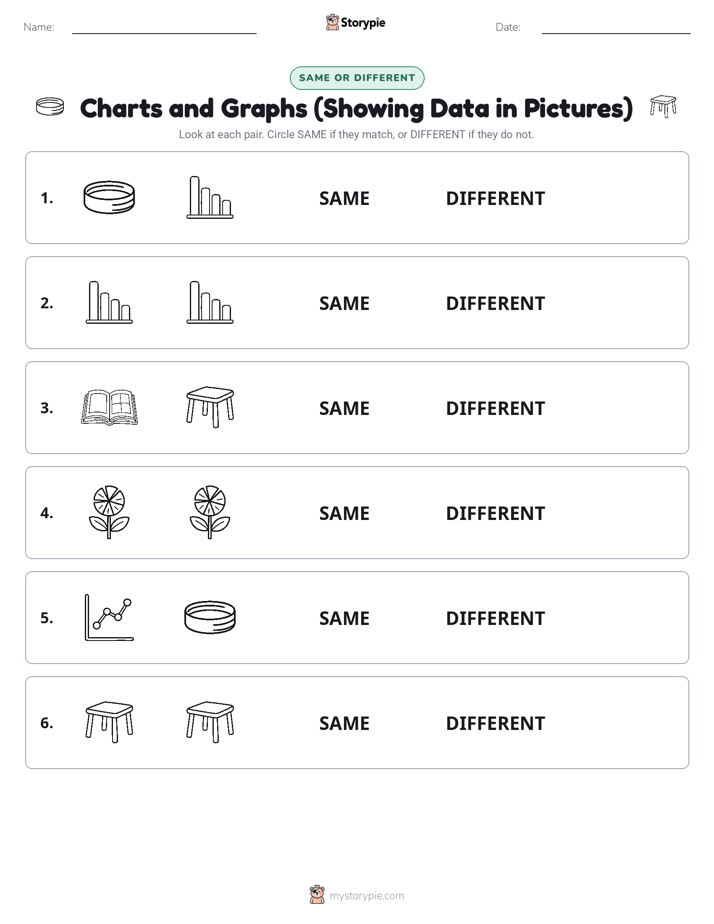The image size is (714, 924).
Task: Click the bar chart icon in row 1
Action: 210,197
